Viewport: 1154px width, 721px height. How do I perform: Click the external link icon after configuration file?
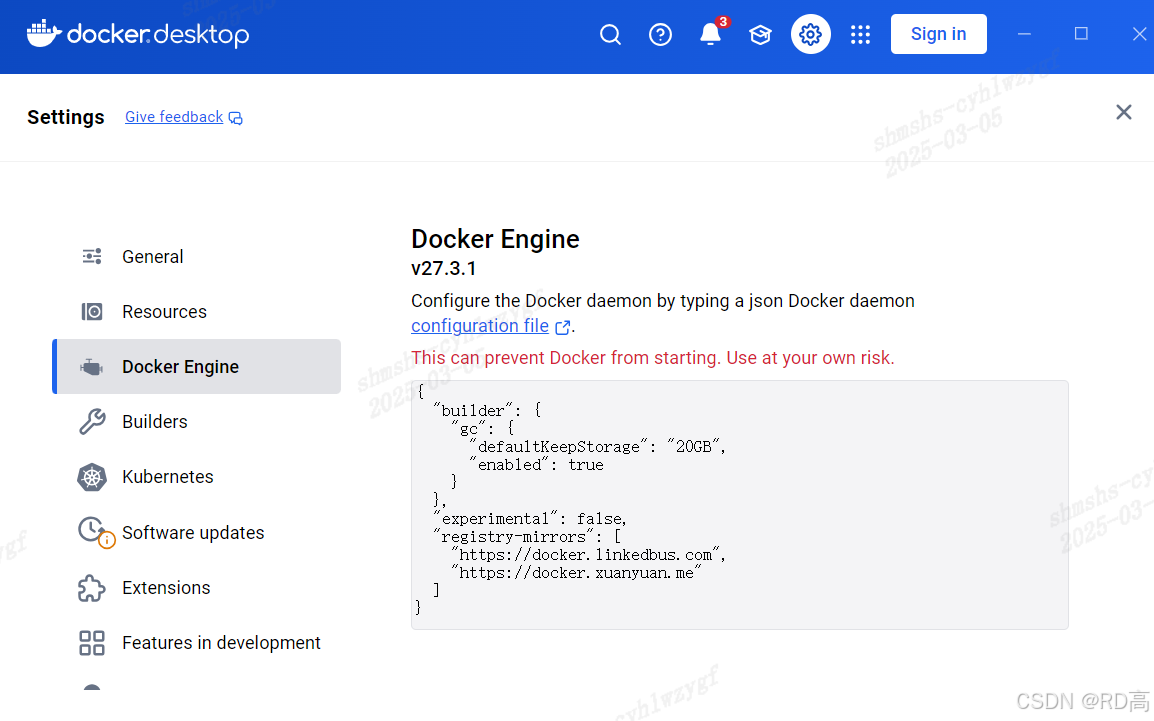click(x=563, y=327)
